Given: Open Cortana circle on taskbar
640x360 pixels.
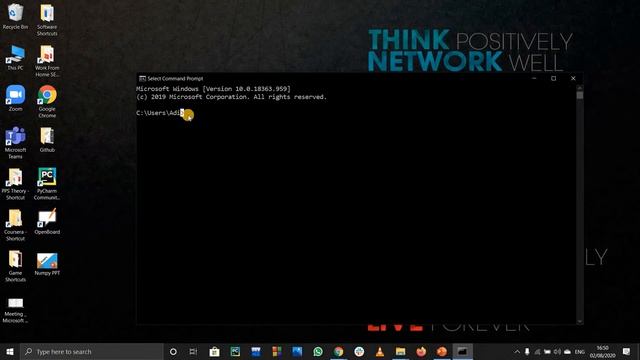Looking at the screenshot, I should tap(173, 351).
